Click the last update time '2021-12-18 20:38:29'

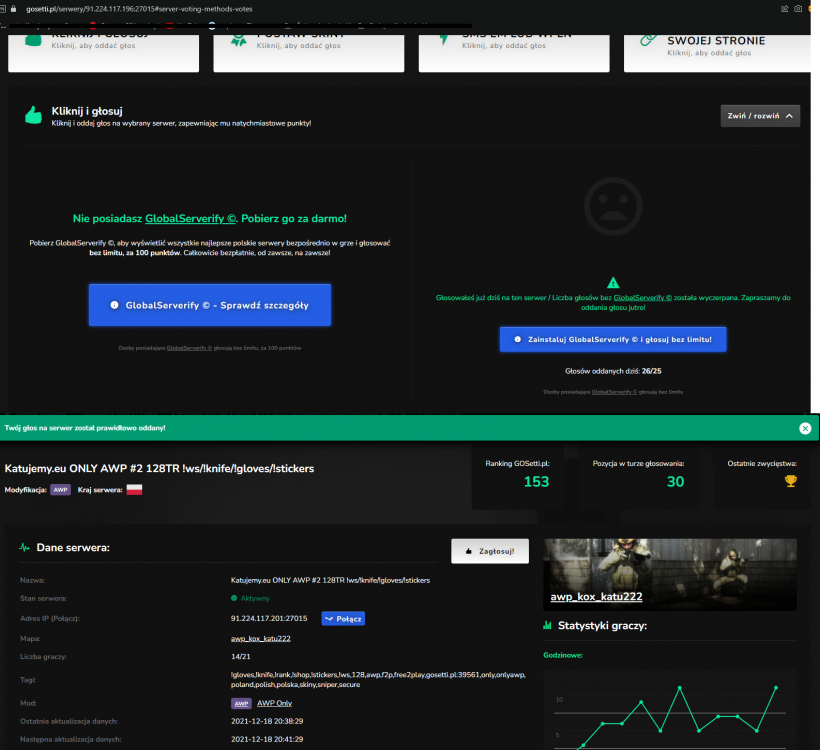[x=267, y=721]
